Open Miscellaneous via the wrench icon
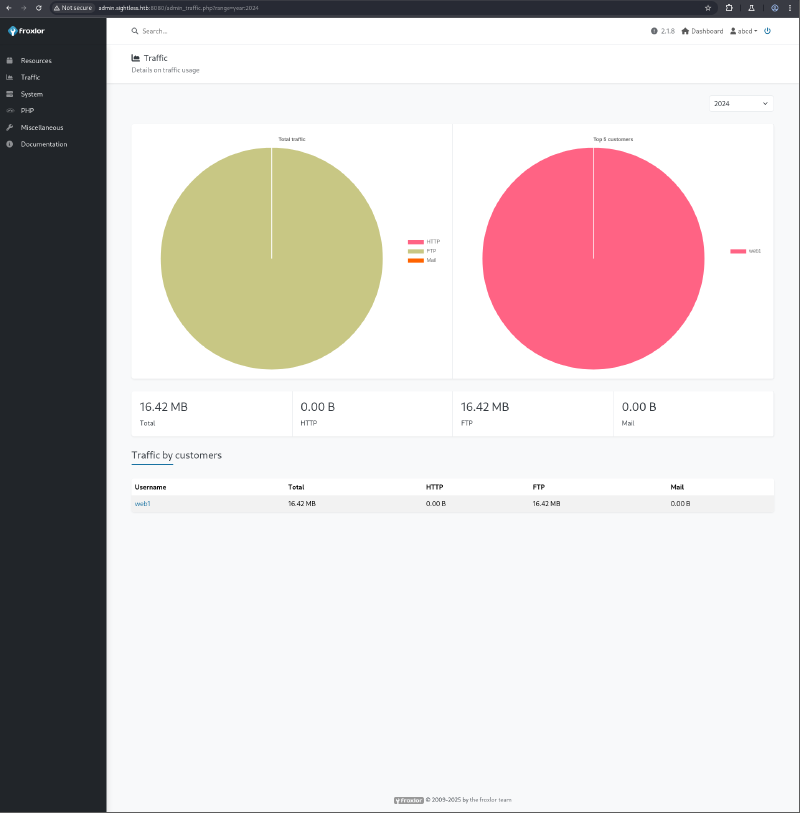800x813 pixels. click(11, 127)
